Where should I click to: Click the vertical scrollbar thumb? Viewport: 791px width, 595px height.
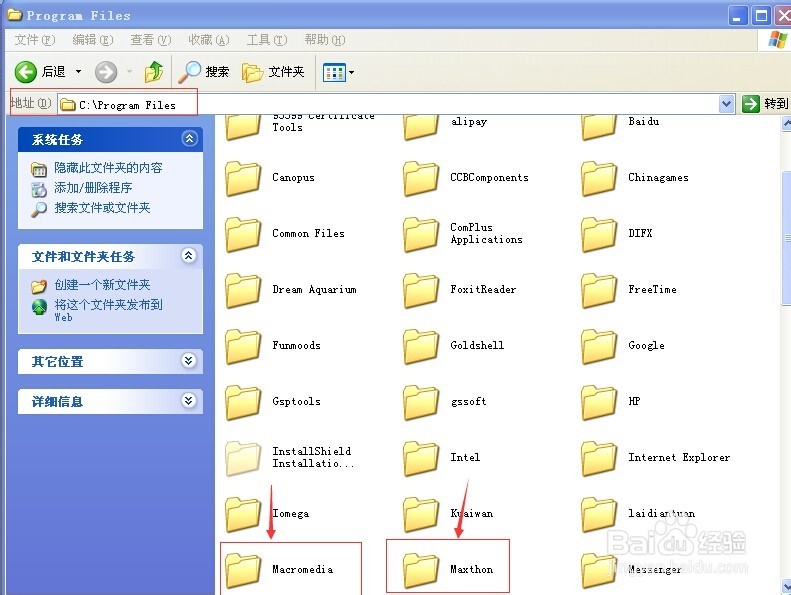click(x=786, y=238)
